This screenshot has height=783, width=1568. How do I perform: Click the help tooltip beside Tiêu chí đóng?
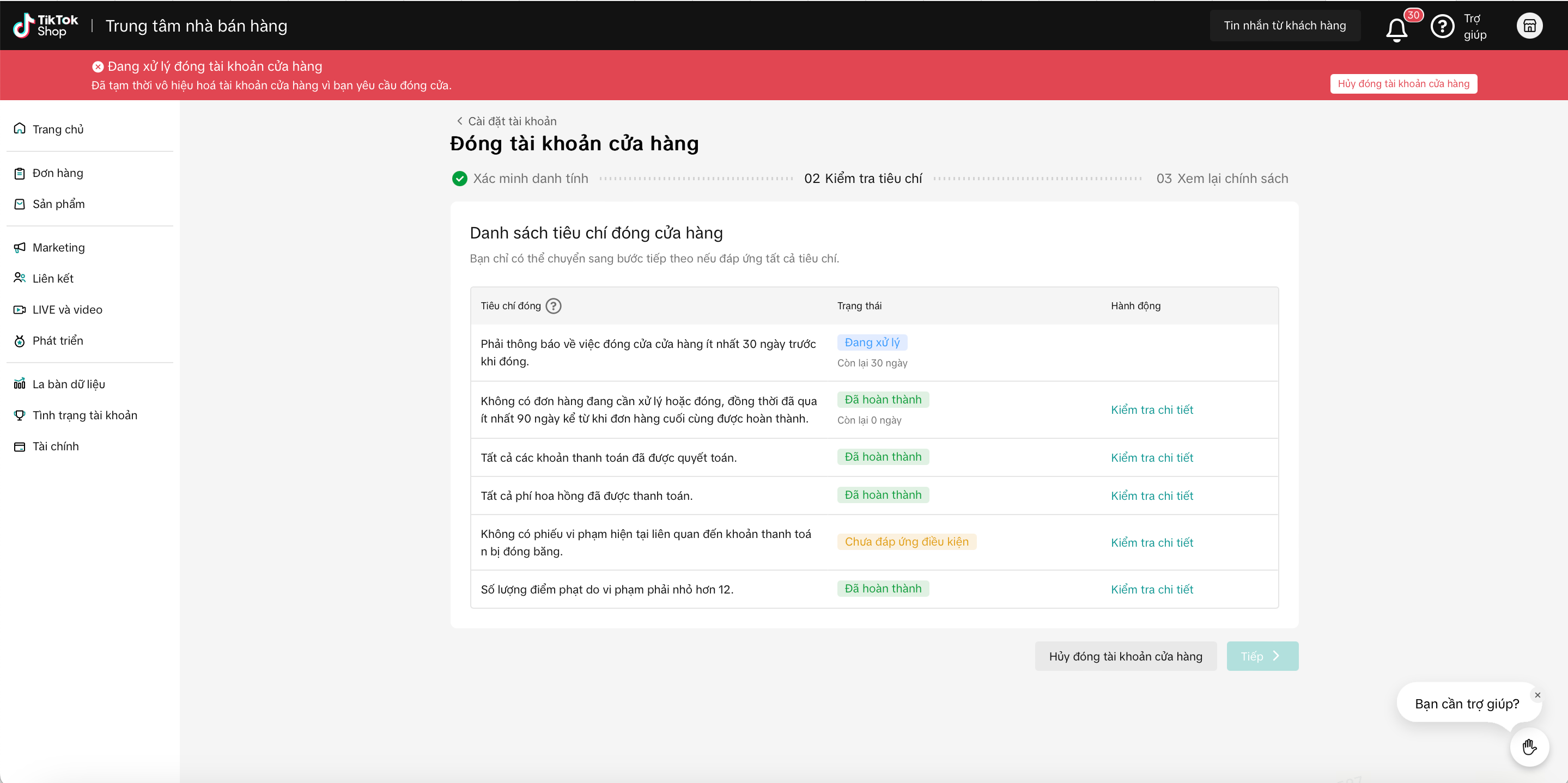[x=554, y=306]
